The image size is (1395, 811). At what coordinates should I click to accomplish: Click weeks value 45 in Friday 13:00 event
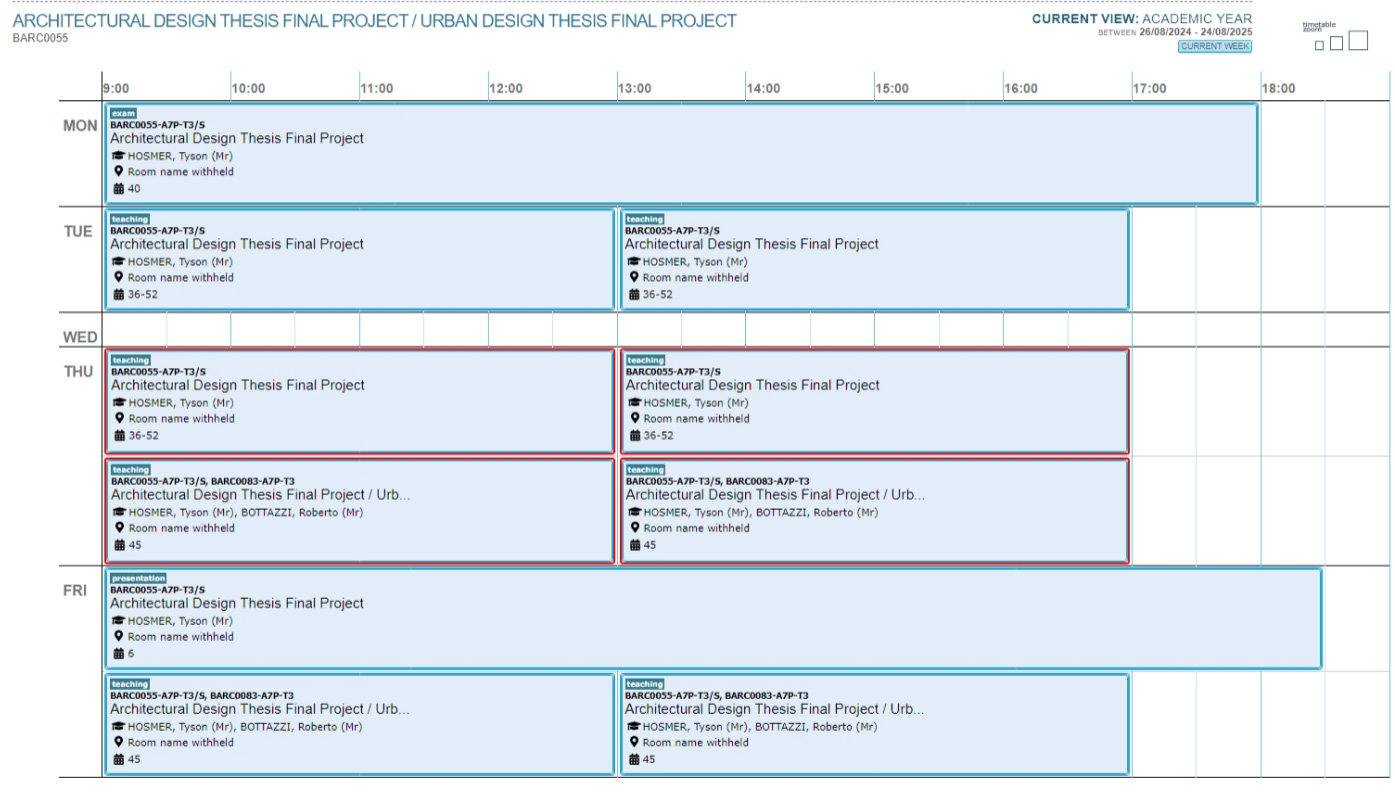point(649,759)
